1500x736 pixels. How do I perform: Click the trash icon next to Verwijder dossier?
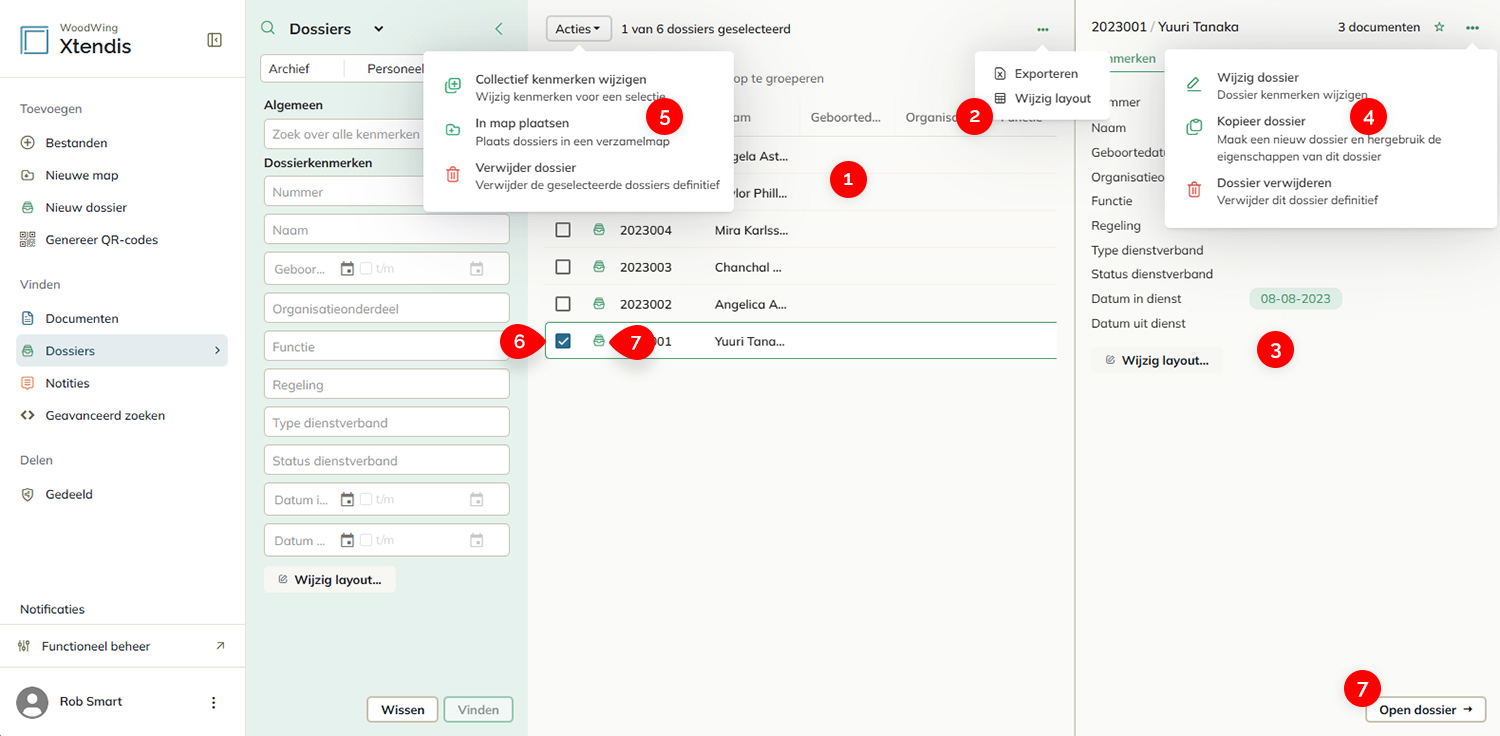tap(453, 175)
